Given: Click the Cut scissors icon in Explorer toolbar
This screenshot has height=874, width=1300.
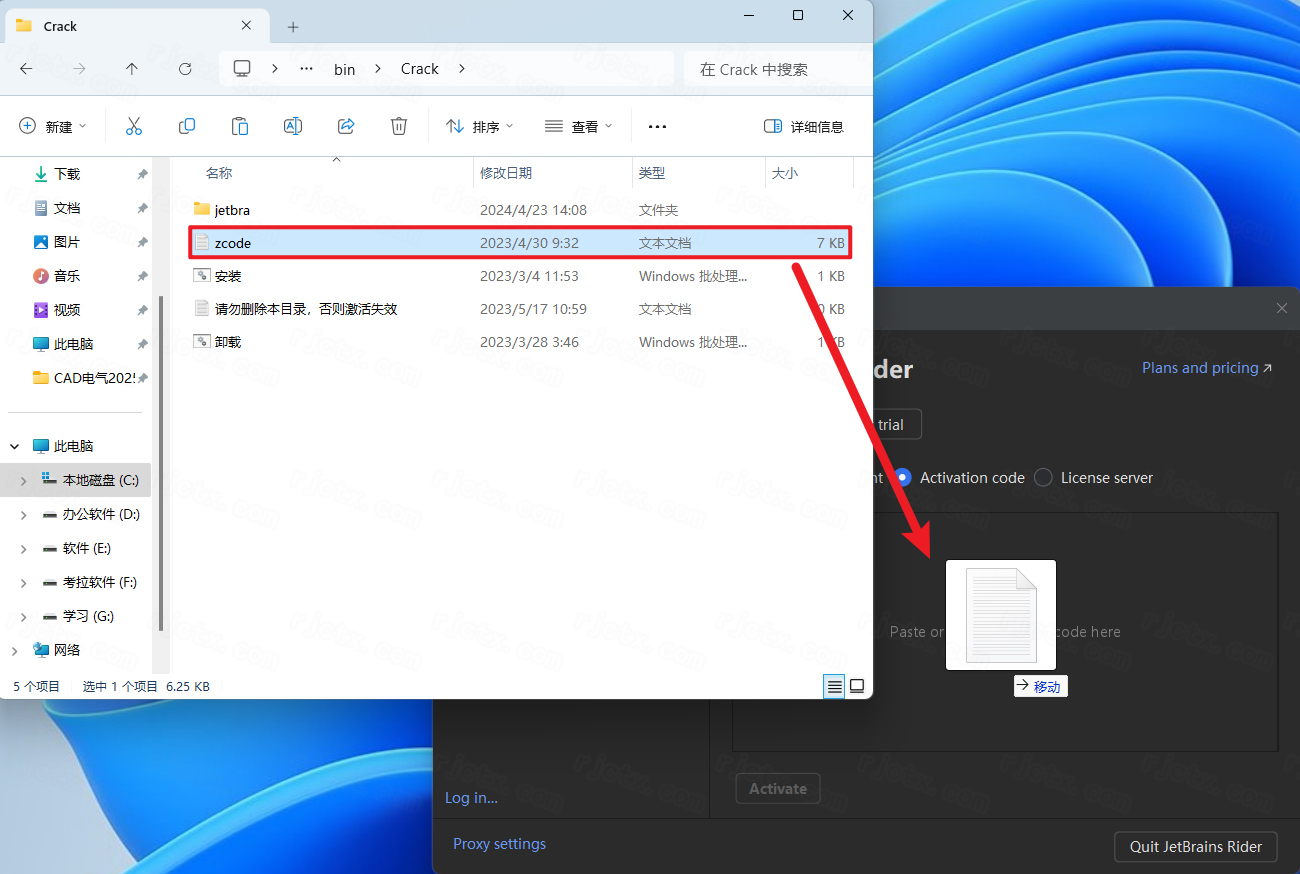Looking at the screenshot, I should [134, 126].
